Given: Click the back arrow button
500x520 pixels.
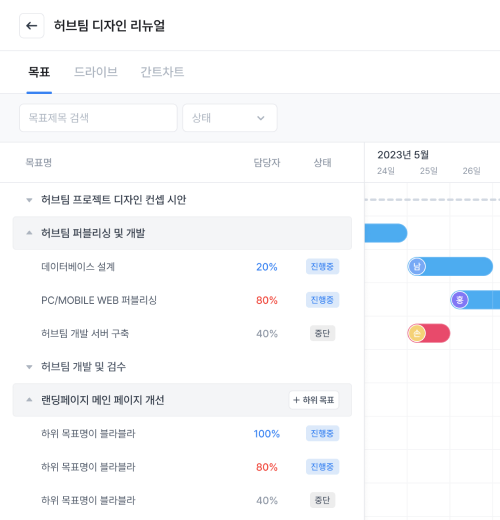Looking at the screenshot, I should [32, 26].
